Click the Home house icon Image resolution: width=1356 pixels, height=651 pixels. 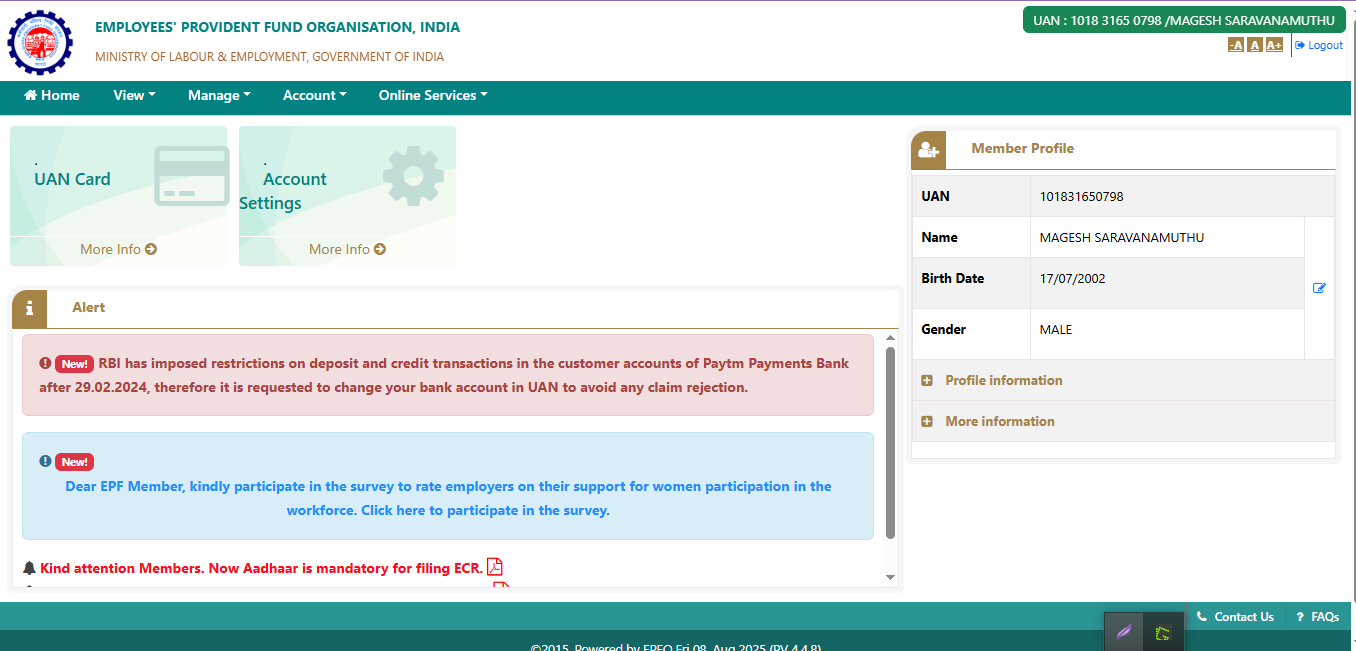tap(31, 95)
